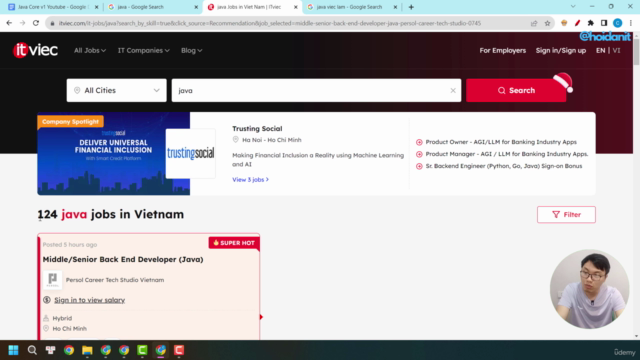Go to For Employers page
Viewport: 640px width, 360px height.
tap(502, 50)
